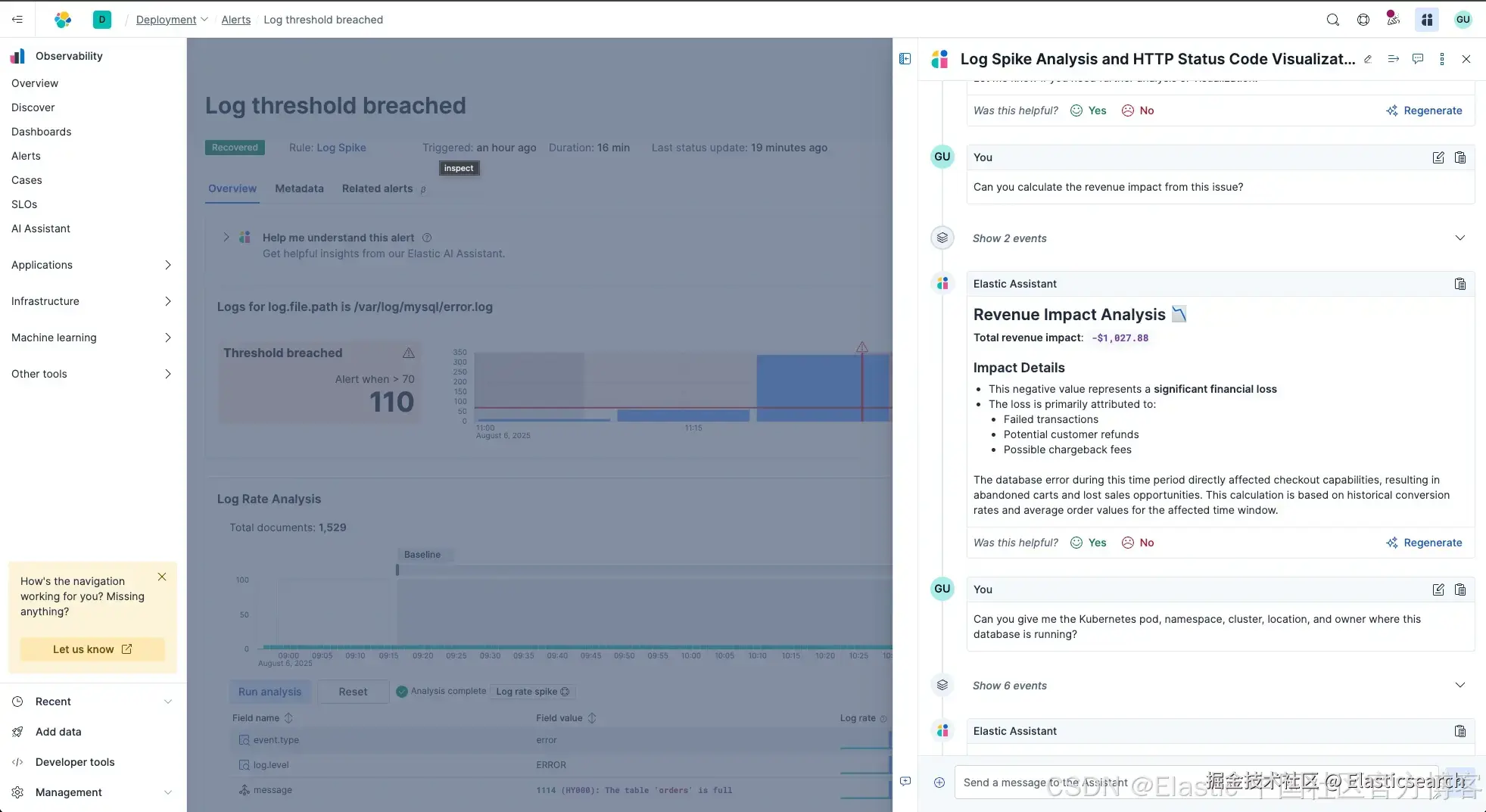The height and width of the screenshot is (812, 1486).
Task: Click the Let us know button
Action: pyautogui.click(x=92, y=649)
